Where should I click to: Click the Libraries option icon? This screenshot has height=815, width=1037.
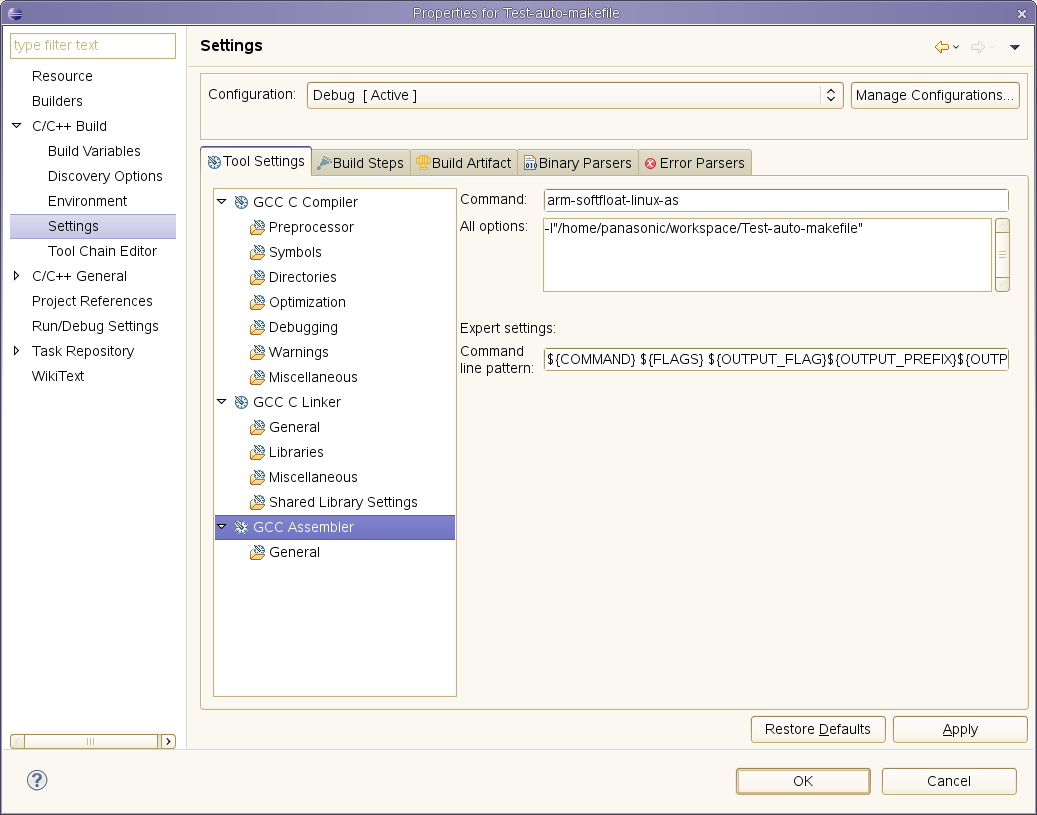[257, 452]
